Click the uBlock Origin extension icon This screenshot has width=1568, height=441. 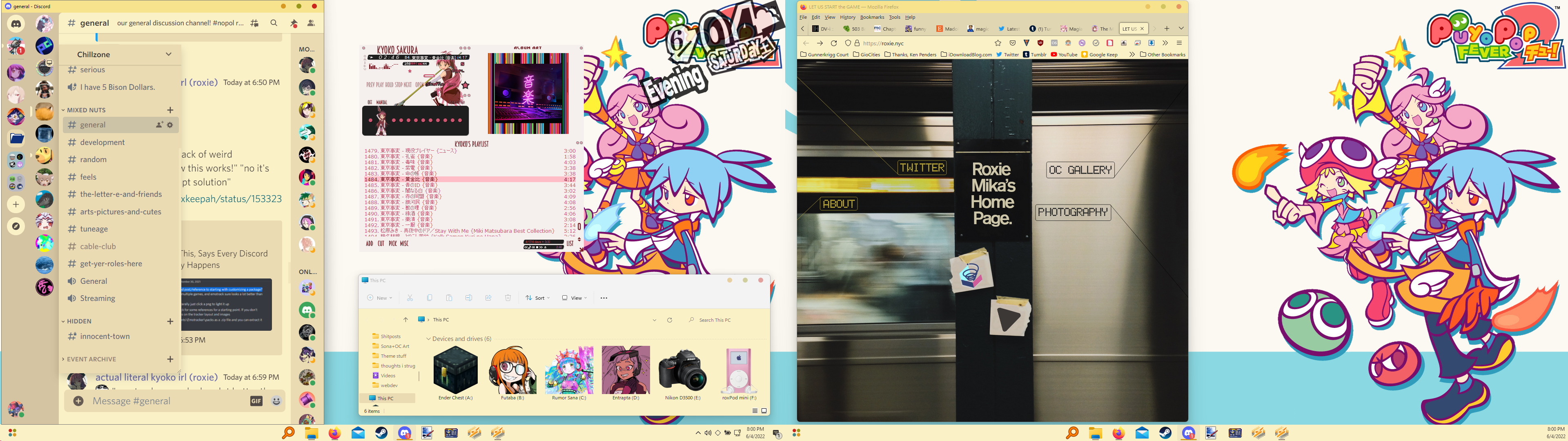click(x=1040, y=43)
